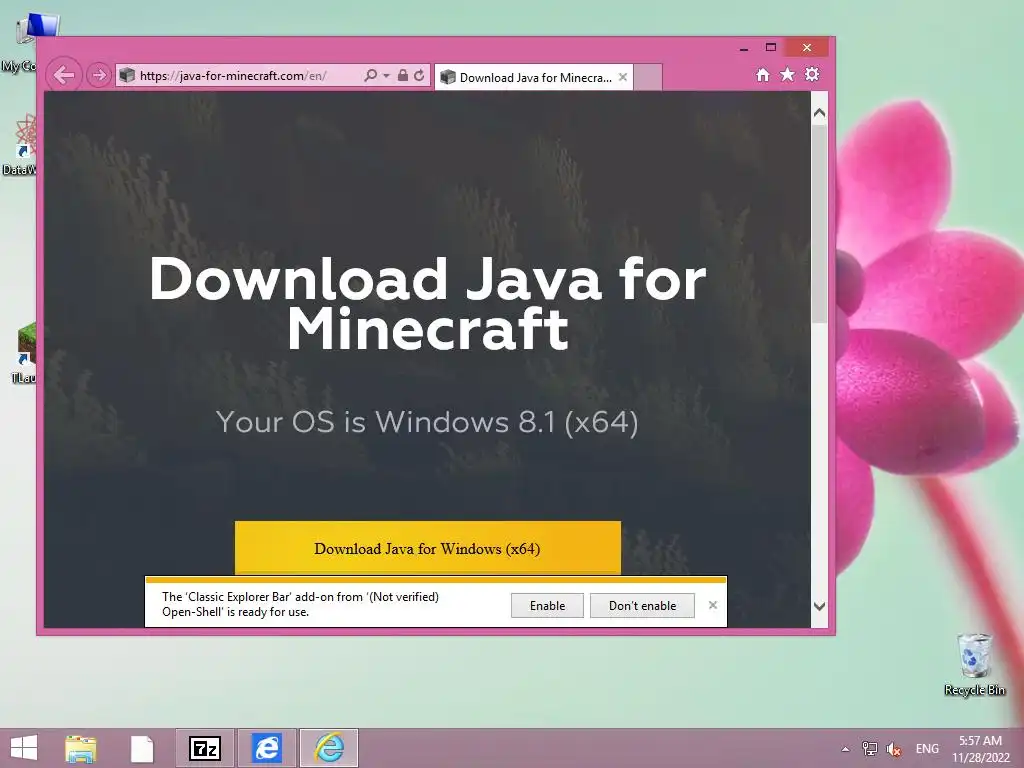This screenshot has height=768, width=1024.
Task: Open the Windows Start button
Action: pyautogui.click(x=24, y=748)
